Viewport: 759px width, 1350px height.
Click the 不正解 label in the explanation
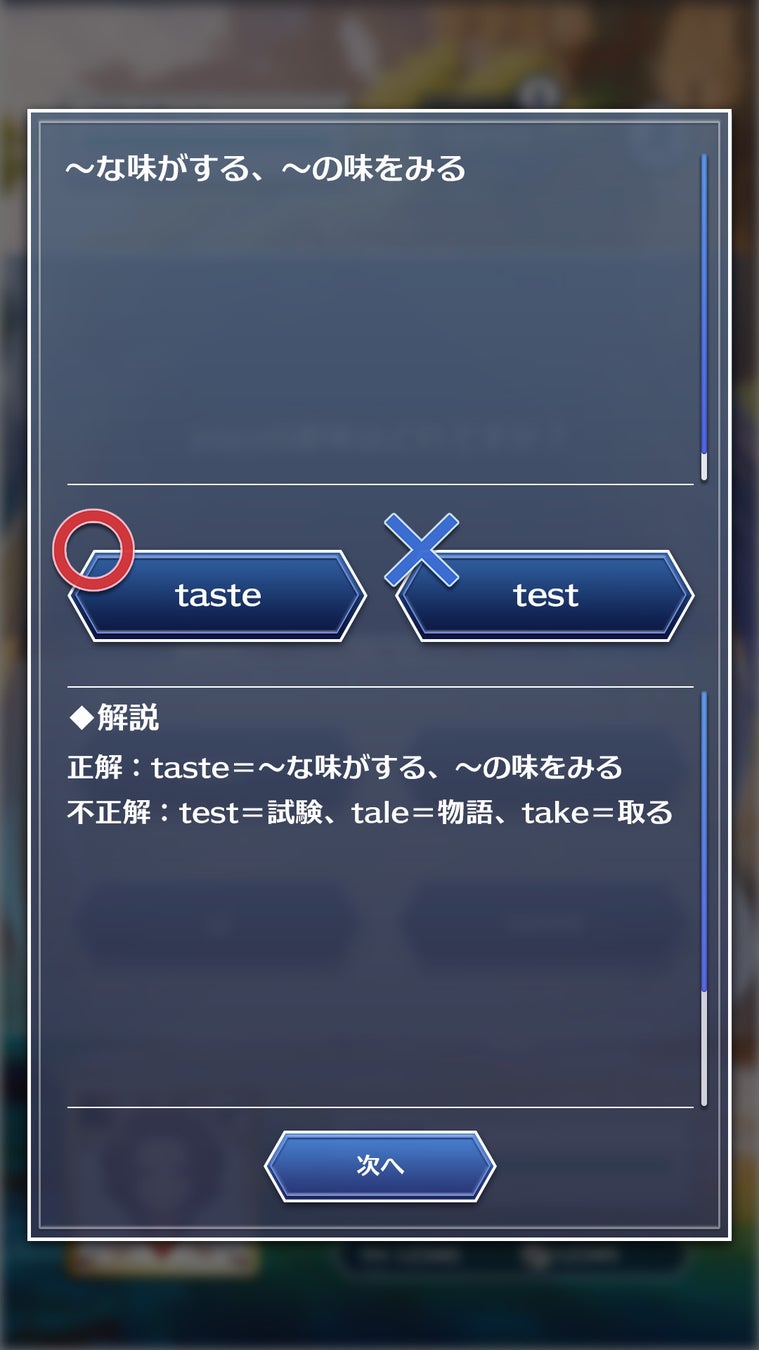(111, 813)
